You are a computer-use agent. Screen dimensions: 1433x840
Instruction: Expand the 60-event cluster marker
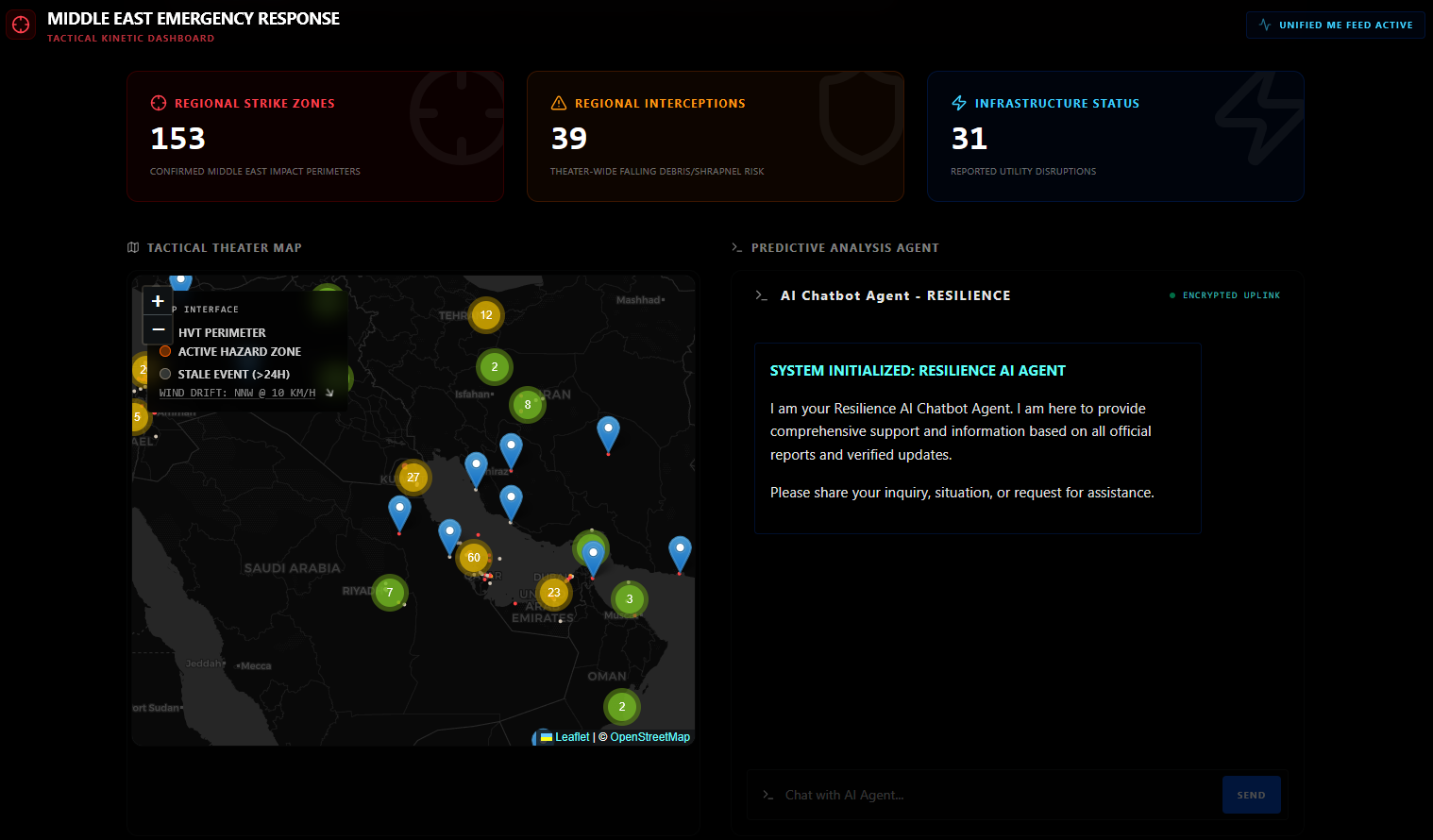(473, 558)
